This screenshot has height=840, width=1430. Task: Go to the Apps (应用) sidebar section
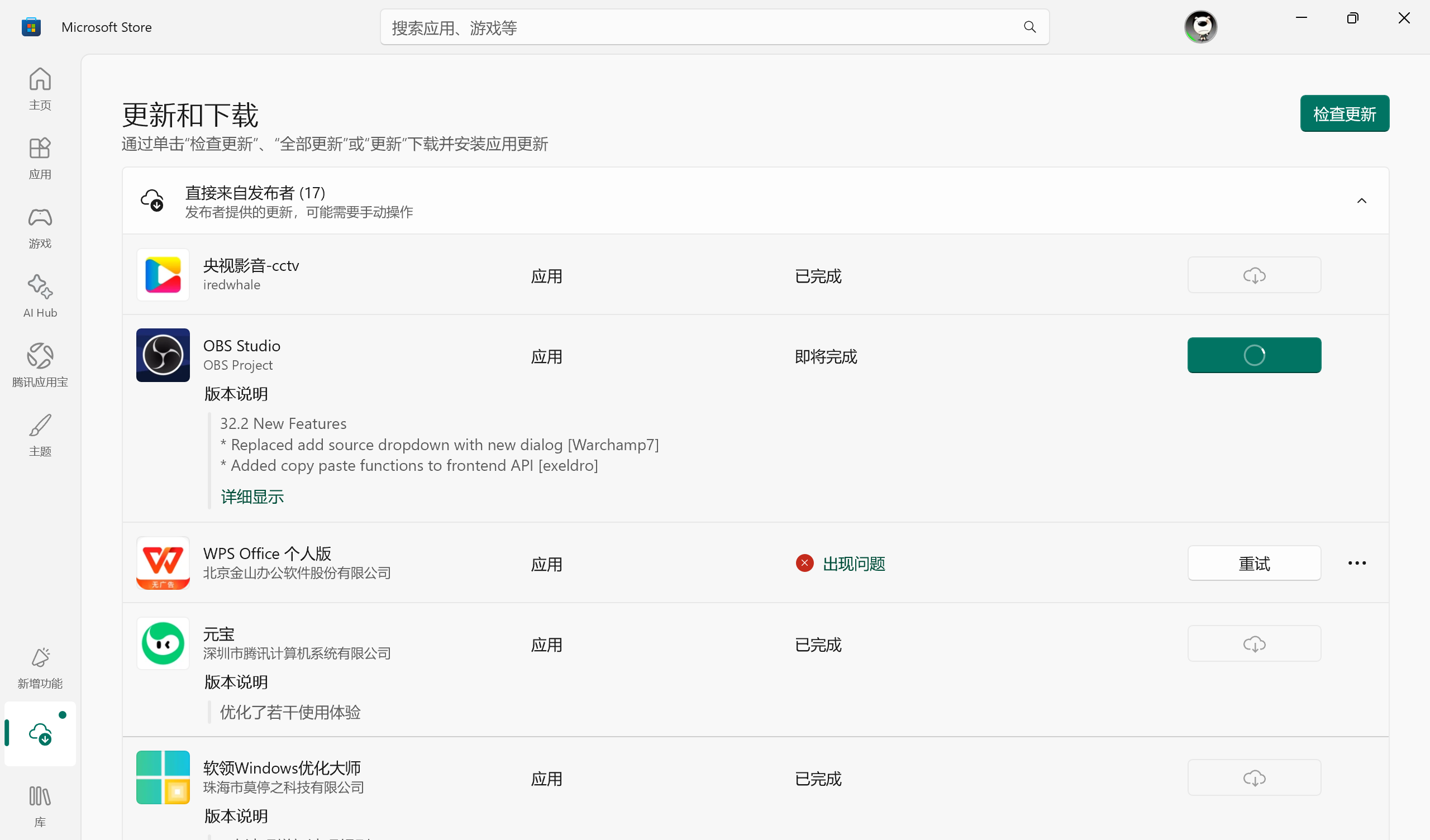click(40, 159)
